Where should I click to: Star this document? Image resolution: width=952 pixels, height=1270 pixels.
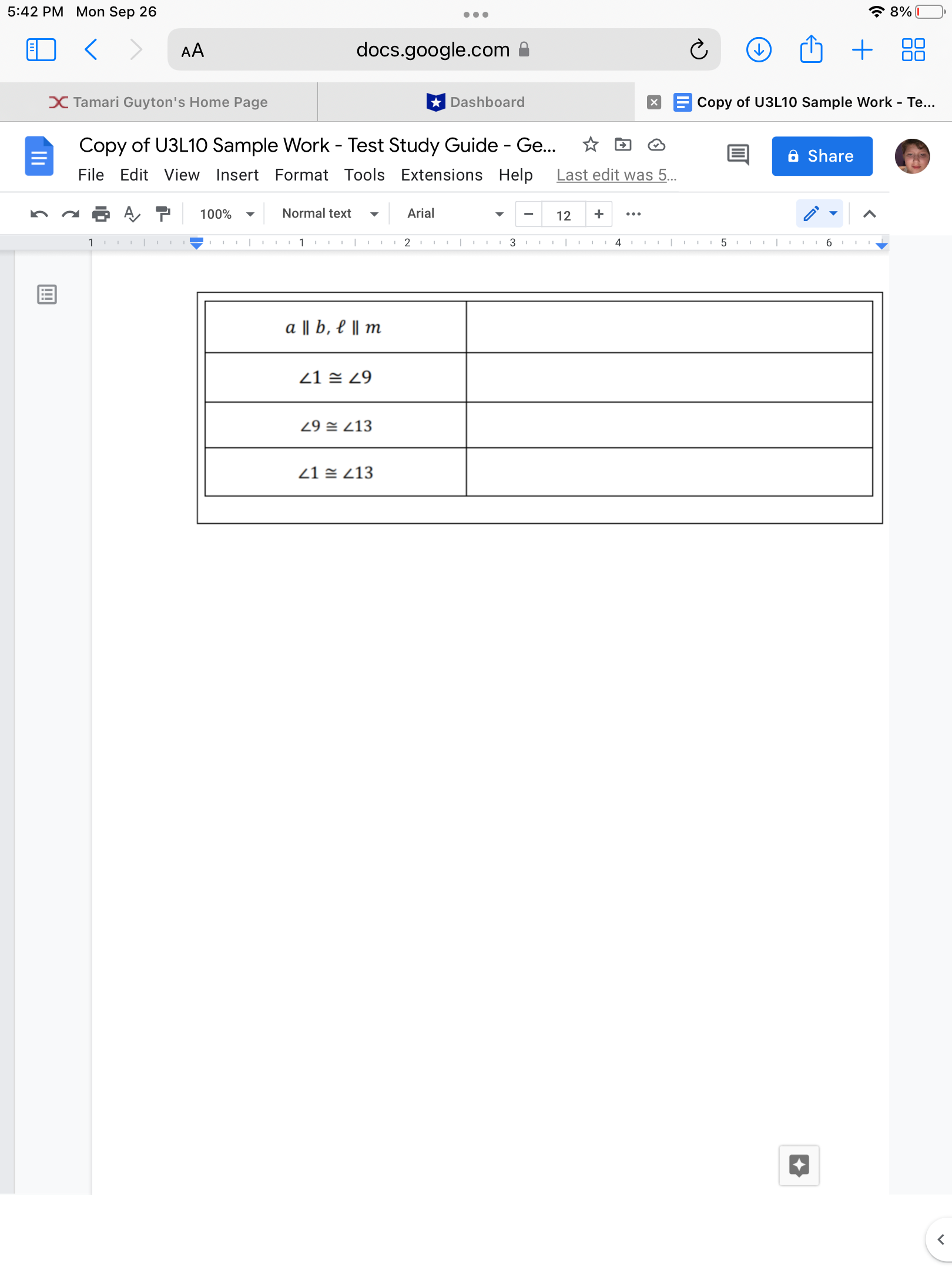coord(591,145)
